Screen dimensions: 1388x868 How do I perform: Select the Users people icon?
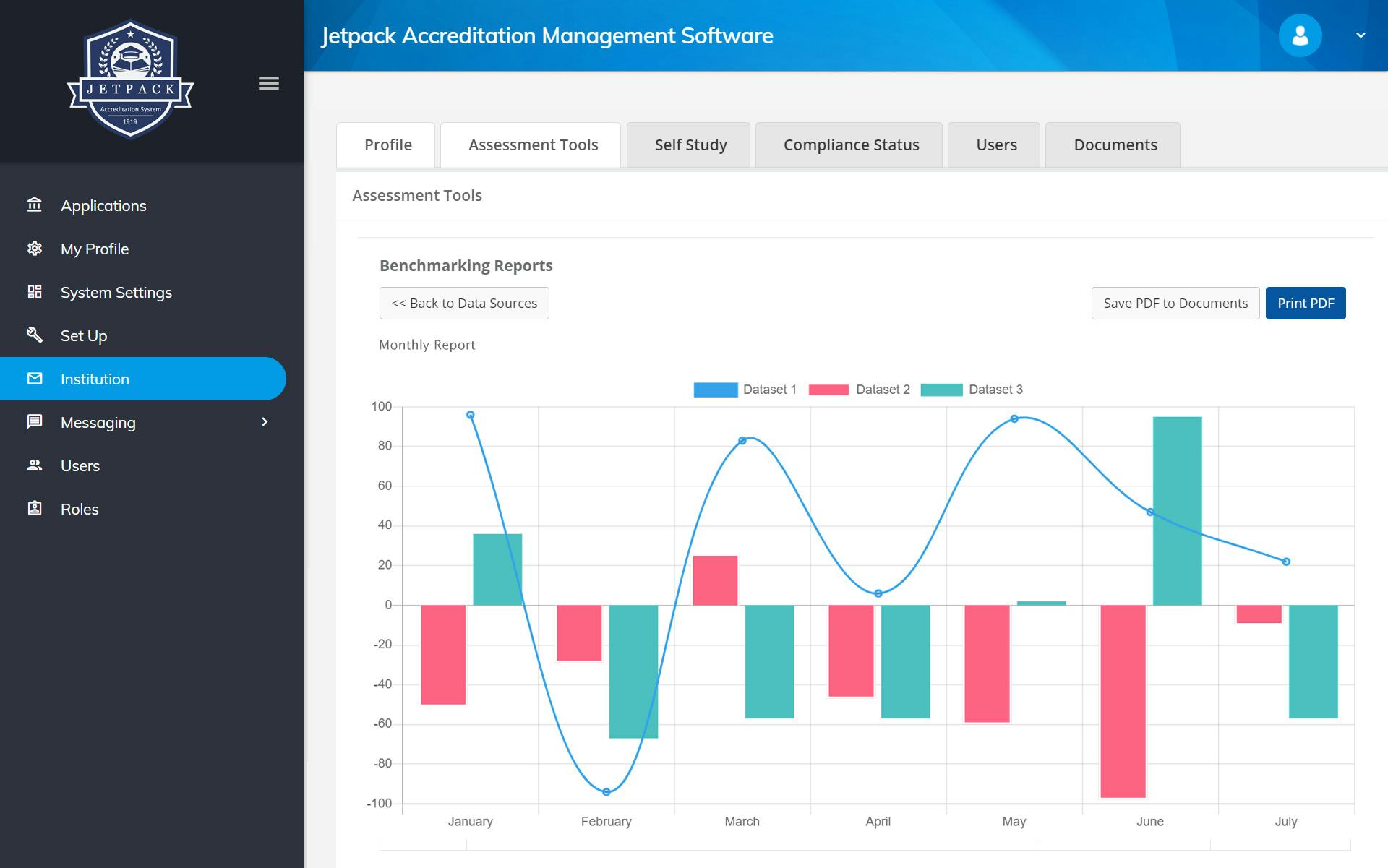(x=34, y=465)
